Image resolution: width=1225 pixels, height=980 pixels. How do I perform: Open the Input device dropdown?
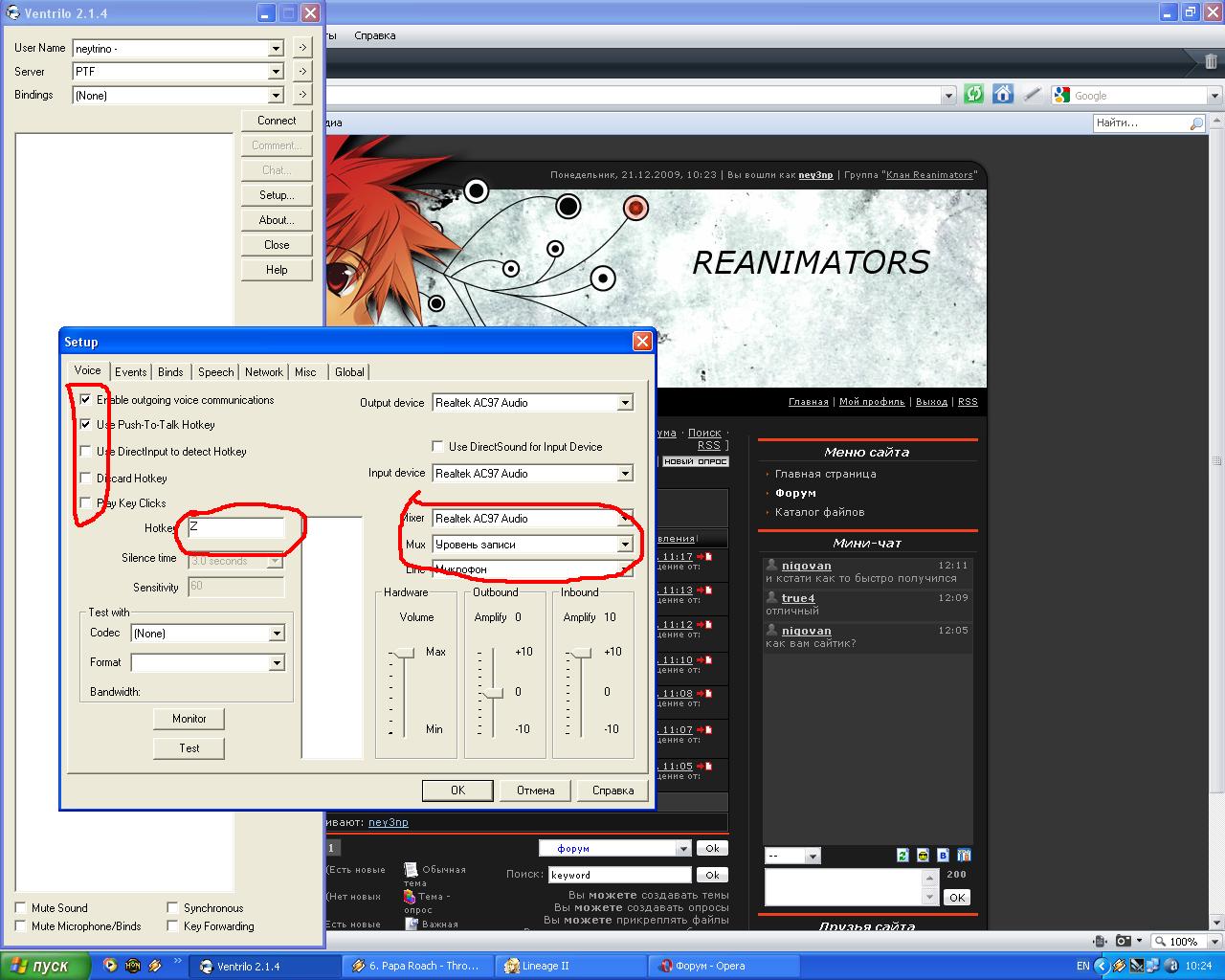click(x=624, y=474)
